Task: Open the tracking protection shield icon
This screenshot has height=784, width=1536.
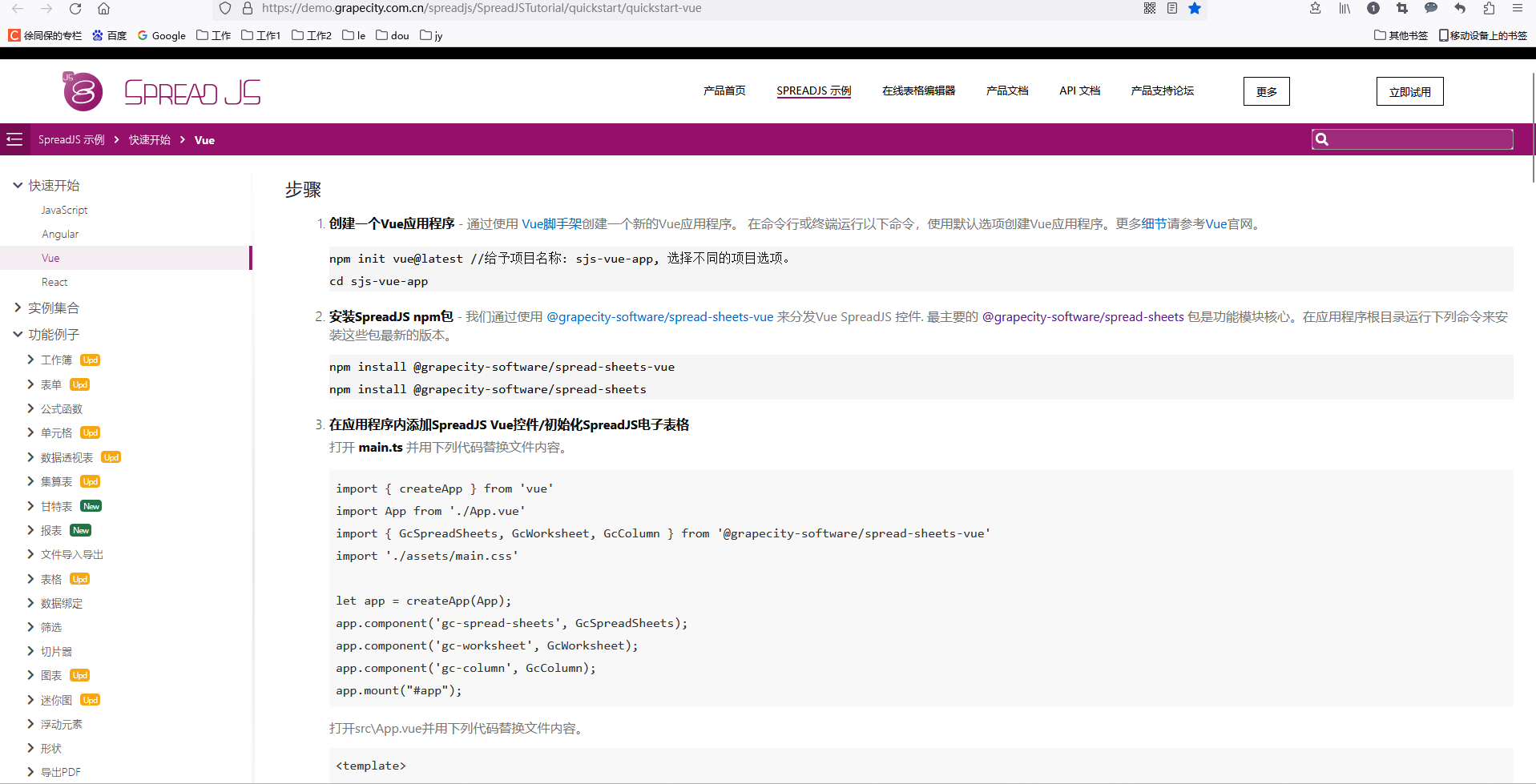Action: [225, 8]
